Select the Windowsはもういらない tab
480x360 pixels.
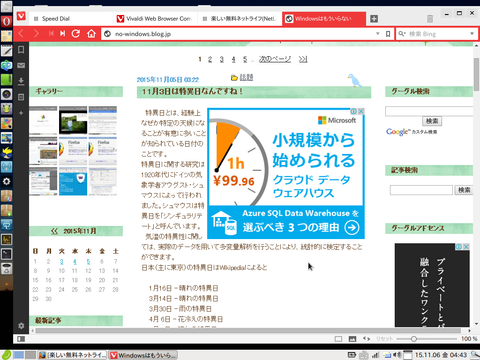[x=324, y=19]
